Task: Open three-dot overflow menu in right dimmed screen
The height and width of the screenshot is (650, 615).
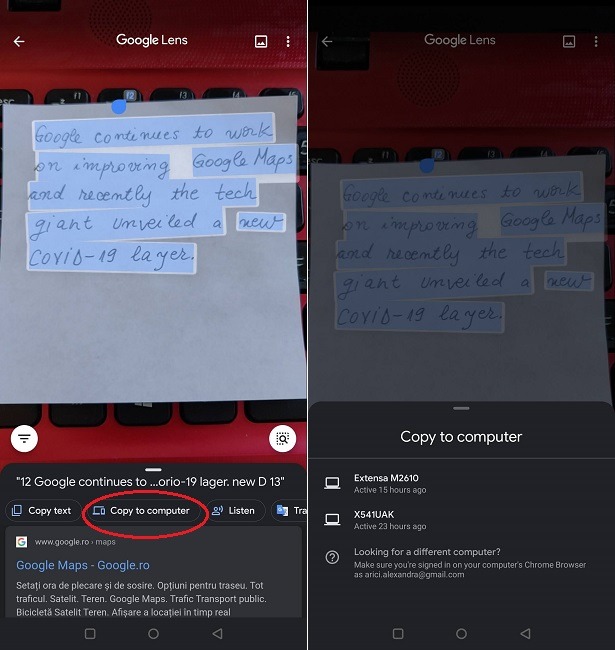Action: click(596, 41)
